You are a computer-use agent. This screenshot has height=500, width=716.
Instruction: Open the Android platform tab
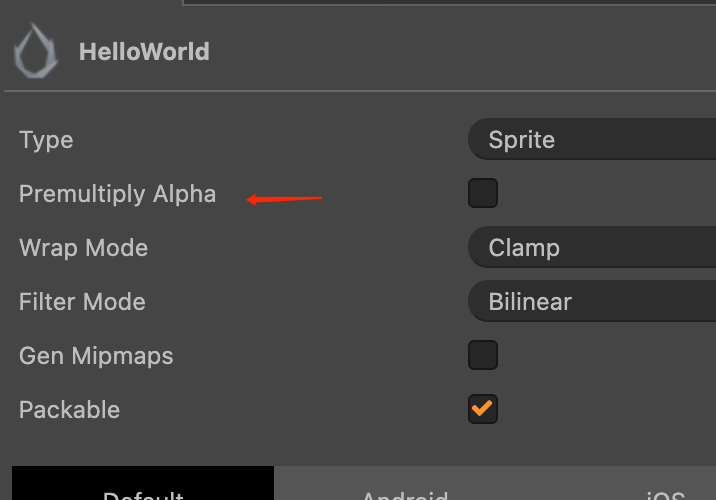405,490
